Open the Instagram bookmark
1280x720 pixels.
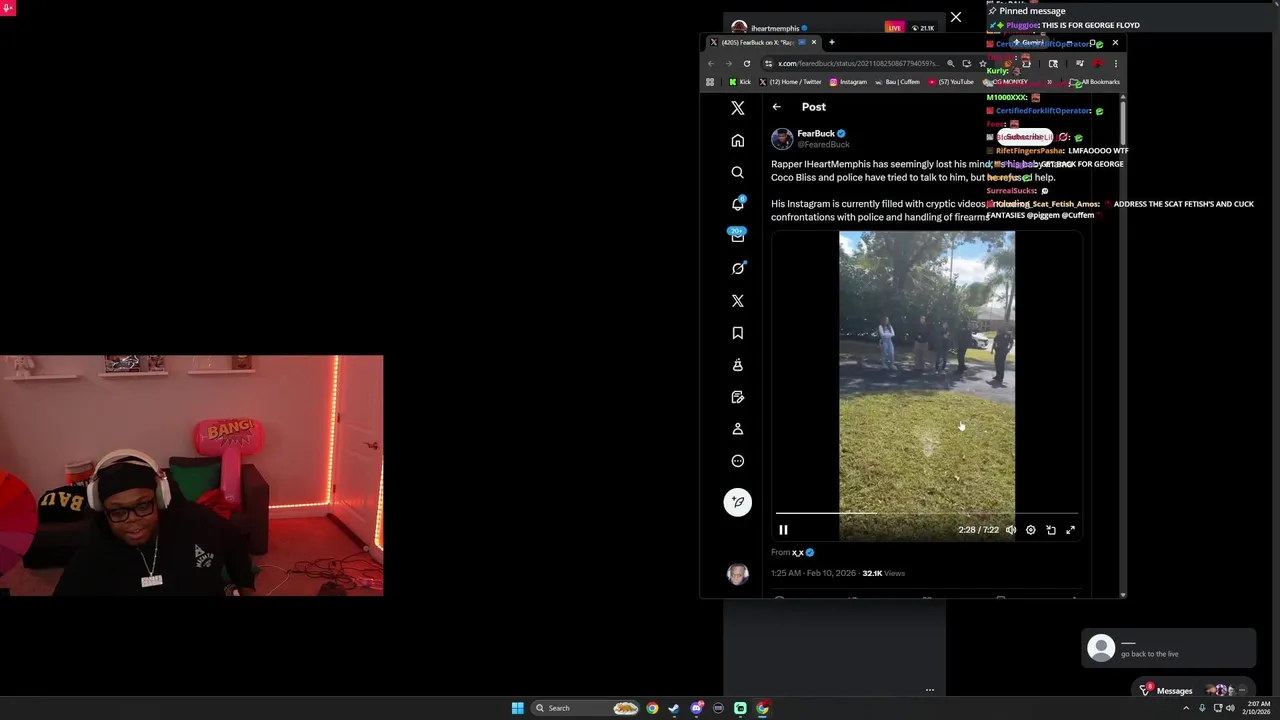848,82
